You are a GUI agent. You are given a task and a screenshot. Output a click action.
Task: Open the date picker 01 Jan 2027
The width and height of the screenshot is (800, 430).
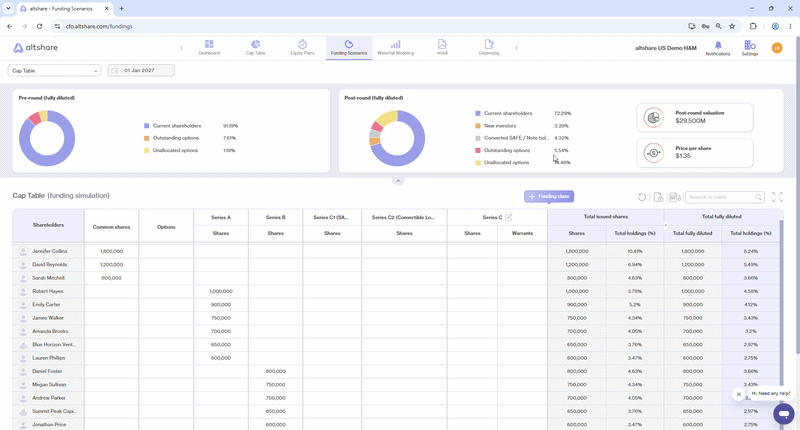(141, 70)
